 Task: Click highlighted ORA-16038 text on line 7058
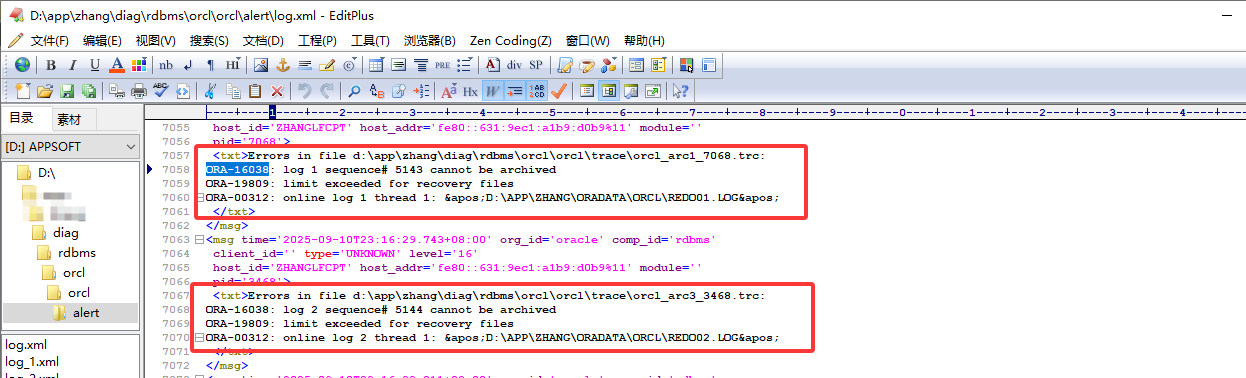click(x=238, y=170)
